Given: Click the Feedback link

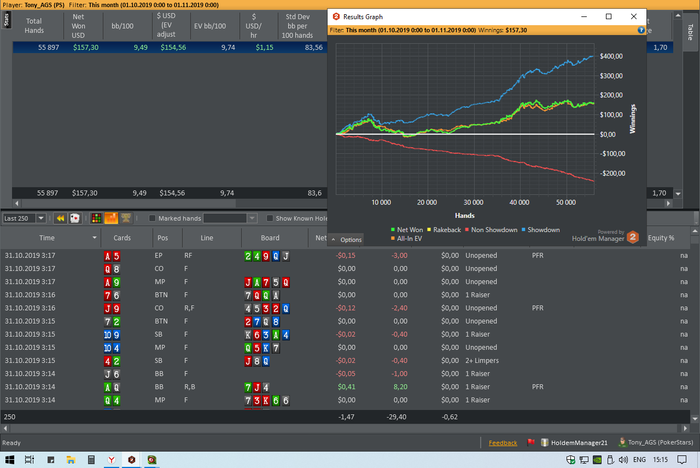Looking at the screenshot, I should point(503,443).
